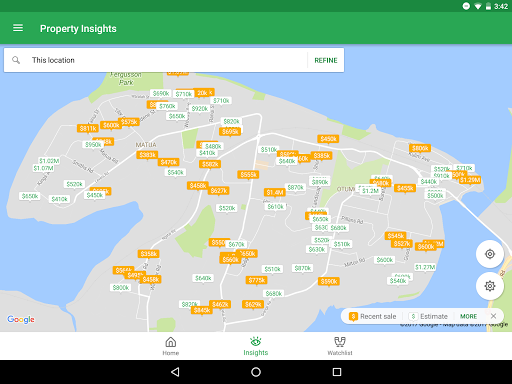Tap the $950k estimate marker

(x=93, y=145)
